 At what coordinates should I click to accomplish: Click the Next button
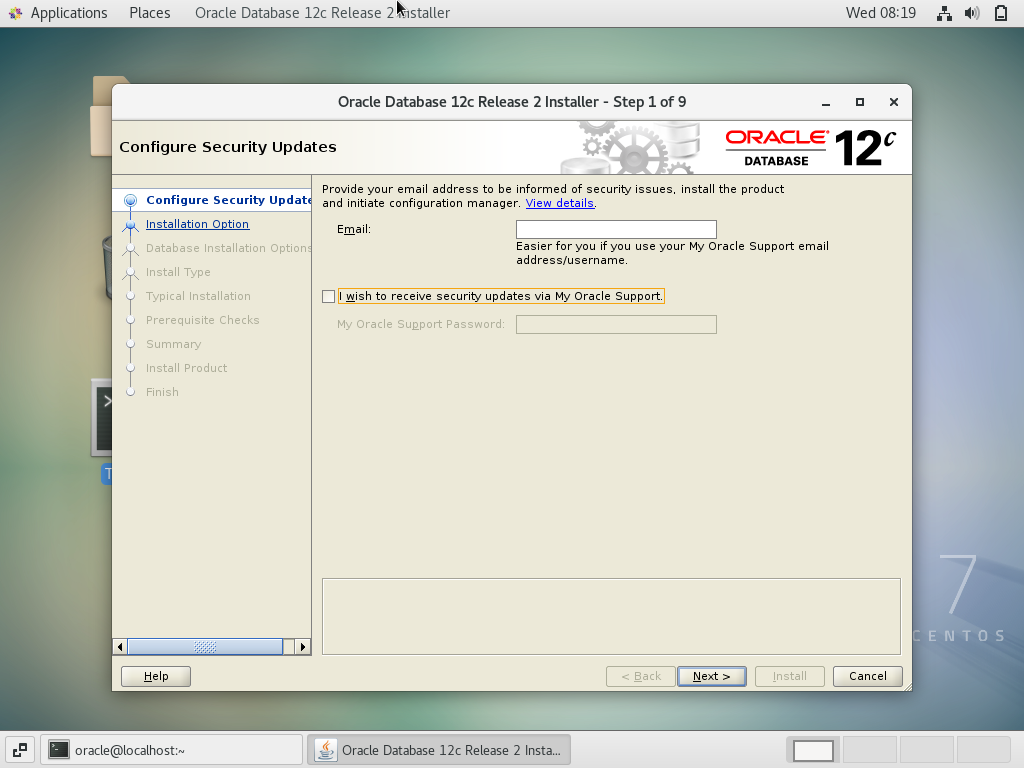[x=712, y=676]
